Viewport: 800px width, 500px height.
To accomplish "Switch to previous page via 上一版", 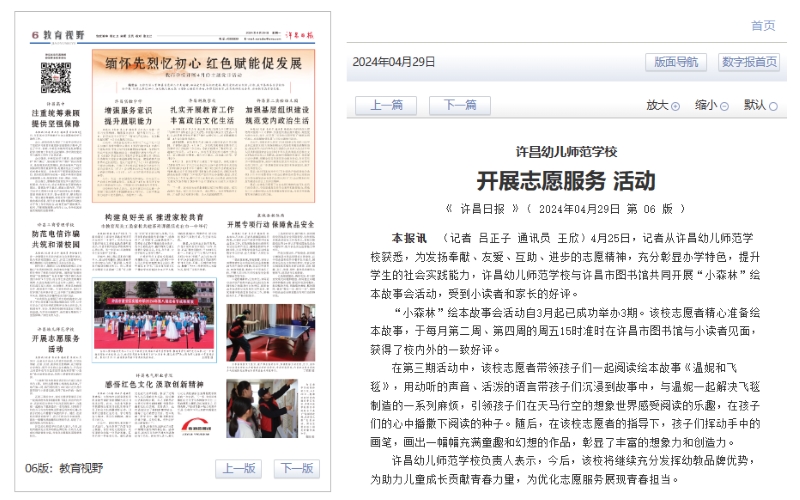I will (x=237, y=468).
